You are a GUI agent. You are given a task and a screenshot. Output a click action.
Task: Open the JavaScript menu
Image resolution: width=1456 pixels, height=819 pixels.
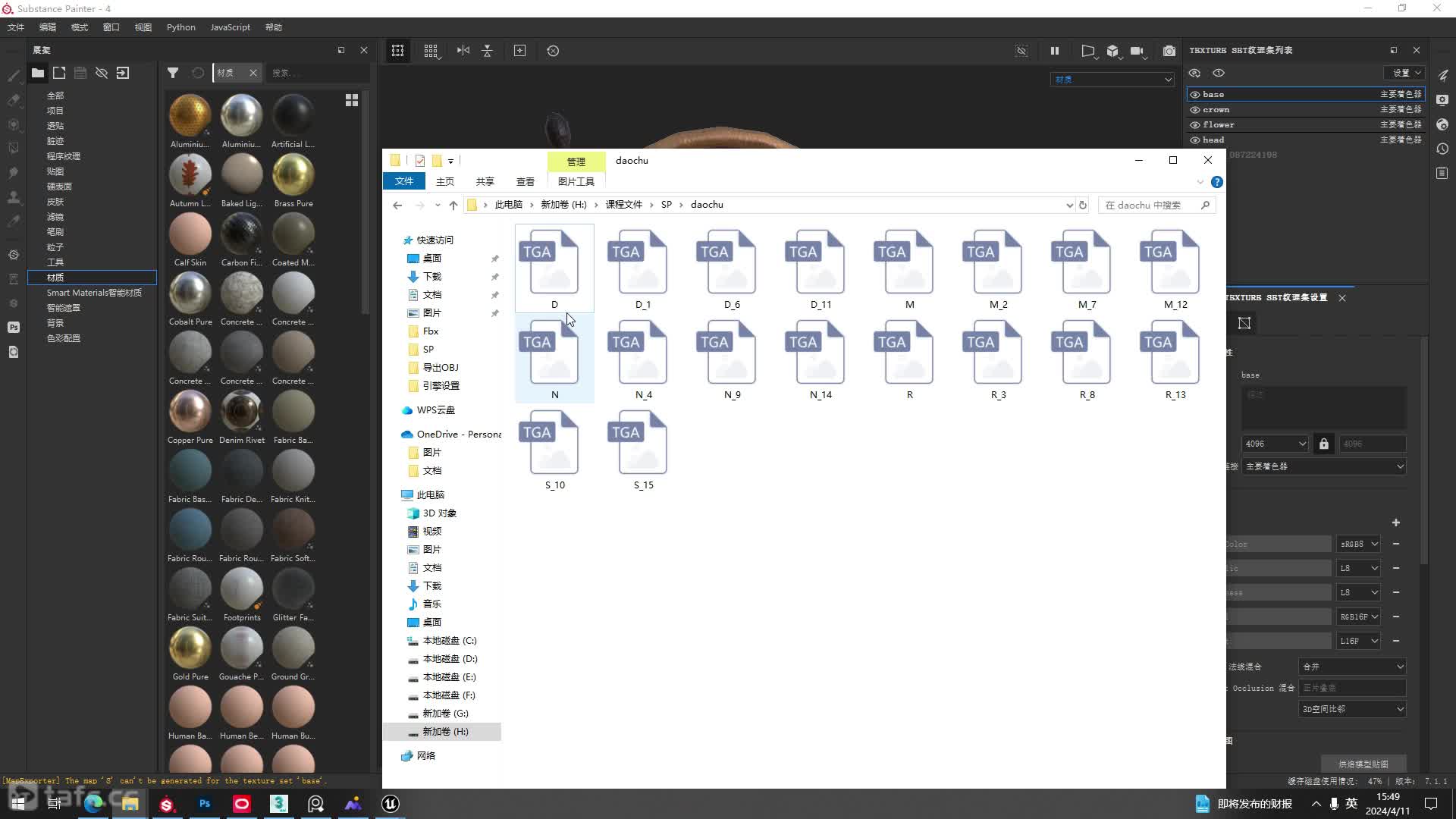pos(230,27)
